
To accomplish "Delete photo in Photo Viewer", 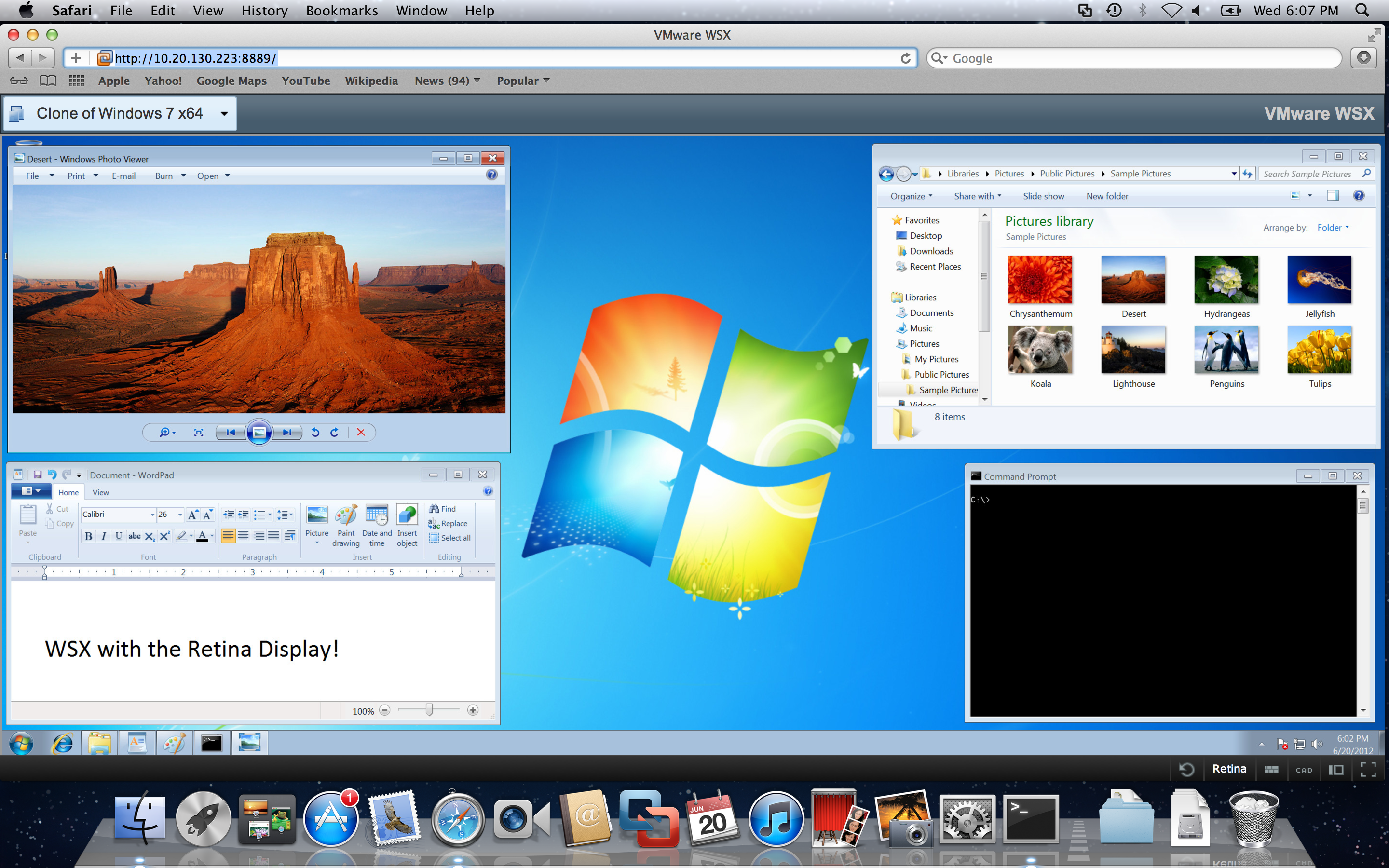I will [x=361, y=432].
